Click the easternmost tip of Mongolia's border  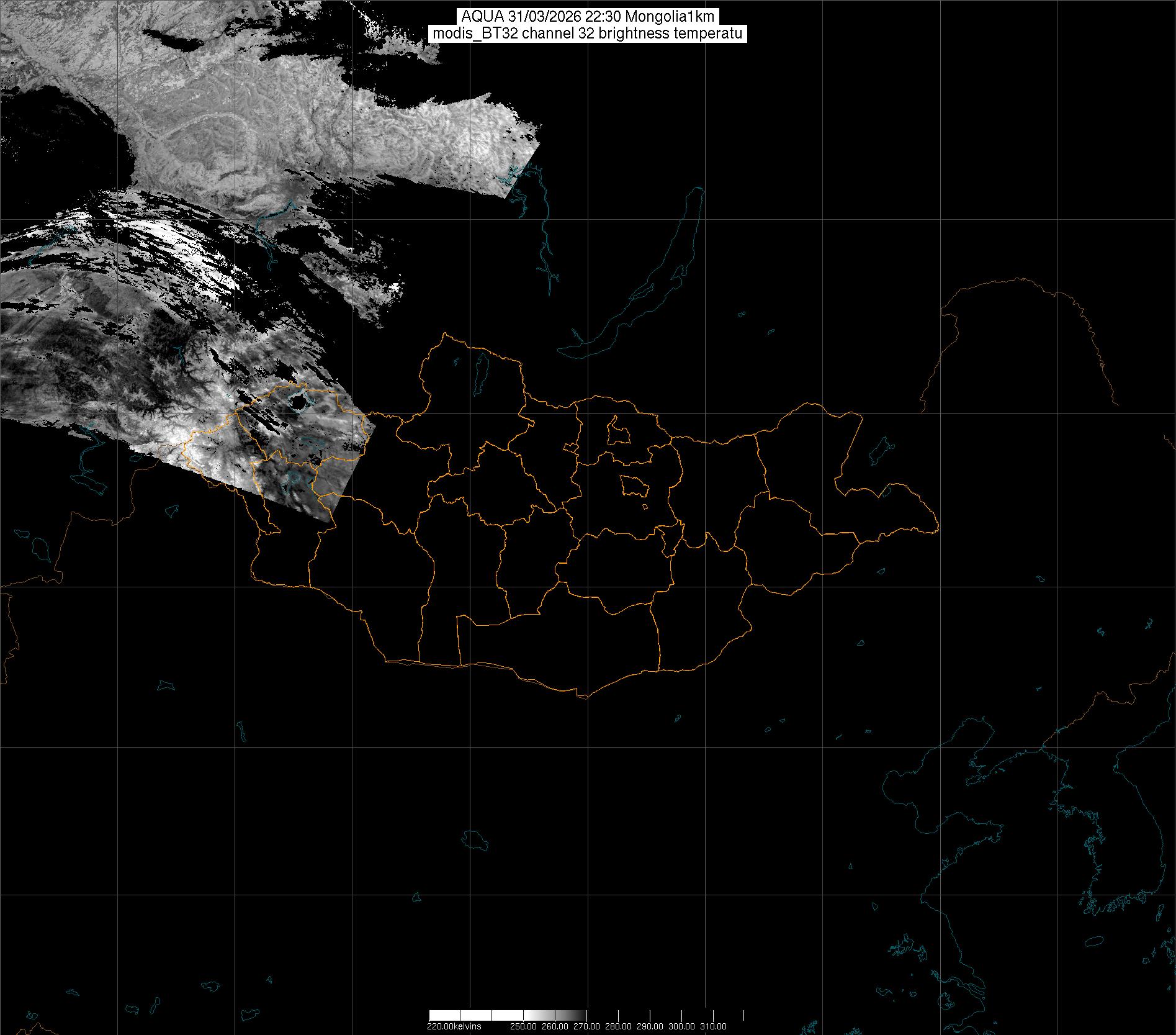point(937,530)
